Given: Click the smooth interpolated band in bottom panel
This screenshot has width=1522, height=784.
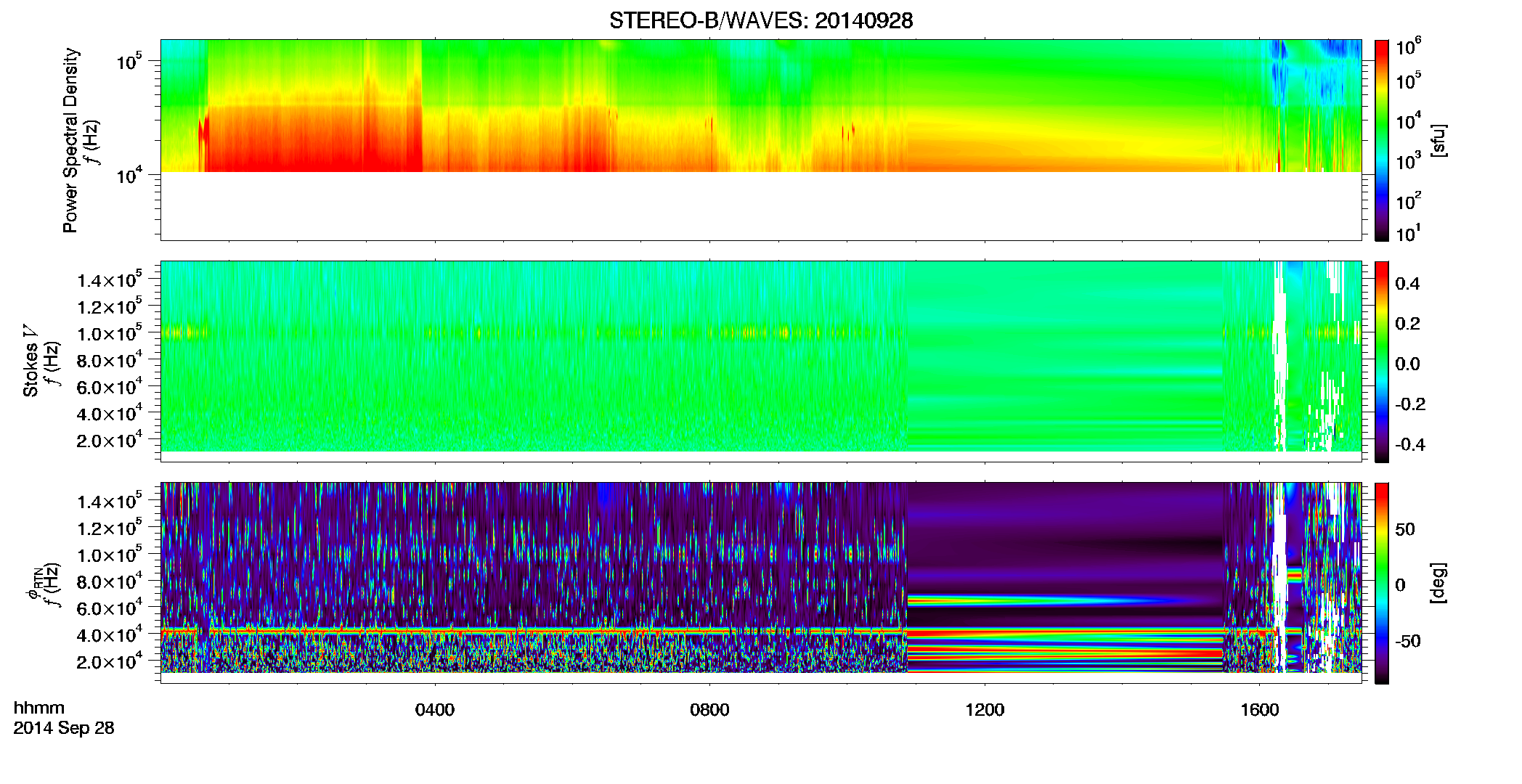Looking at the screenshot, I should coord(1065,577).
